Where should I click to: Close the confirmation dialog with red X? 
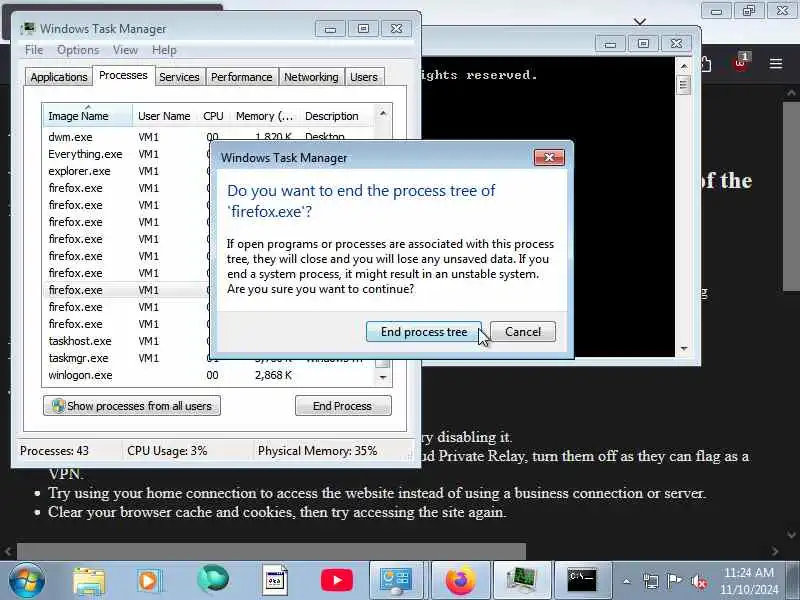tap(549, 157)
